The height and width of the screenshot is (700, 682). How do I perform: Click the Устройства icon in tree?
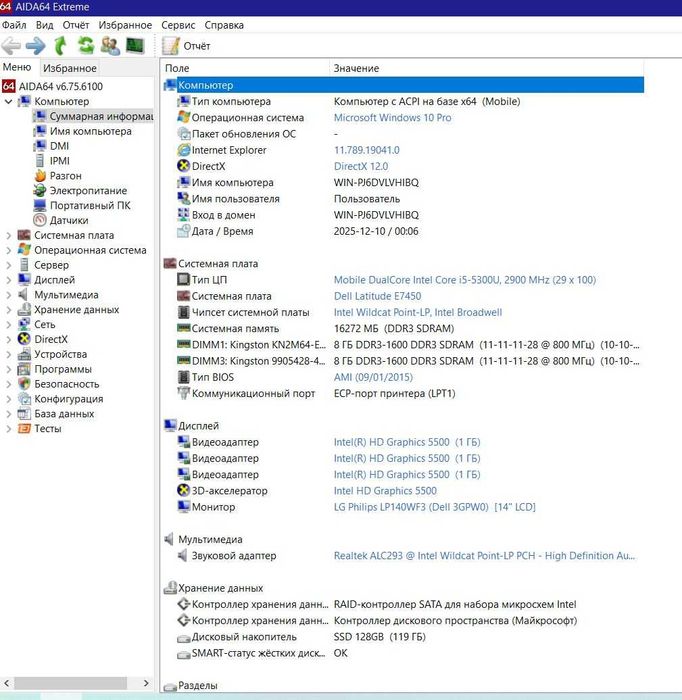[24, 354]
